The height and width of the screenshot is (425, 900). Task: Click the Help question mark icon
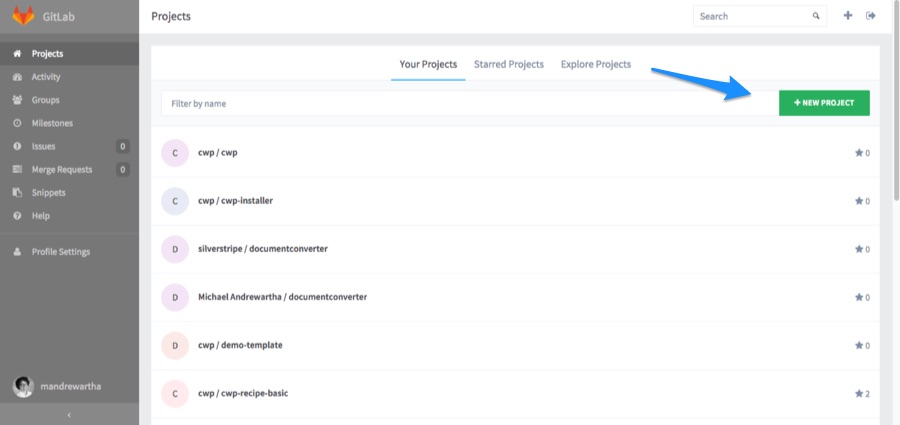click(17, 216)
